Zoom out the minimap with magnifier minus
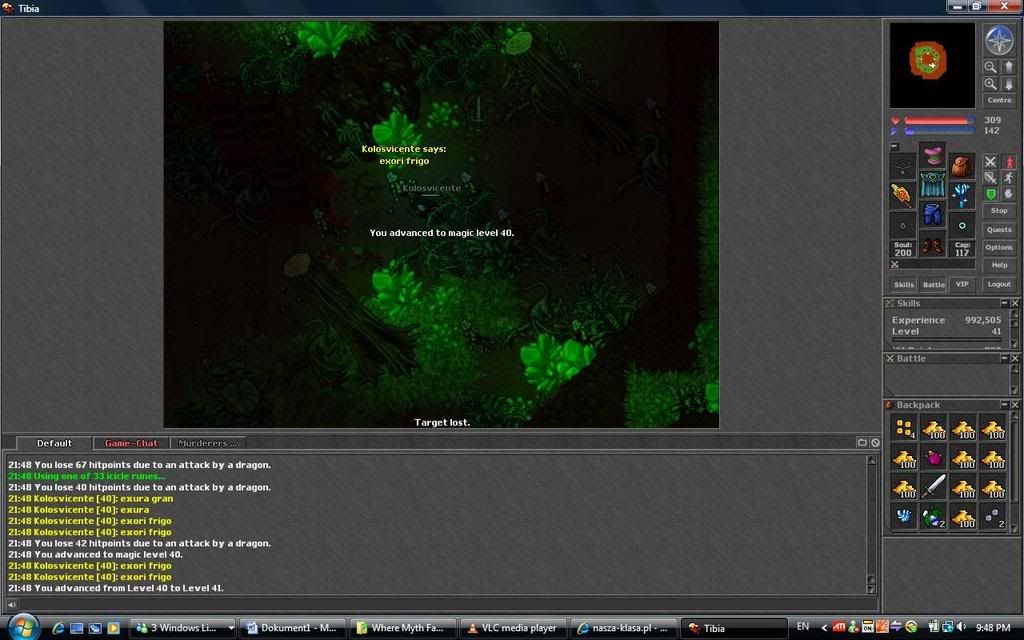 point(991,67)
